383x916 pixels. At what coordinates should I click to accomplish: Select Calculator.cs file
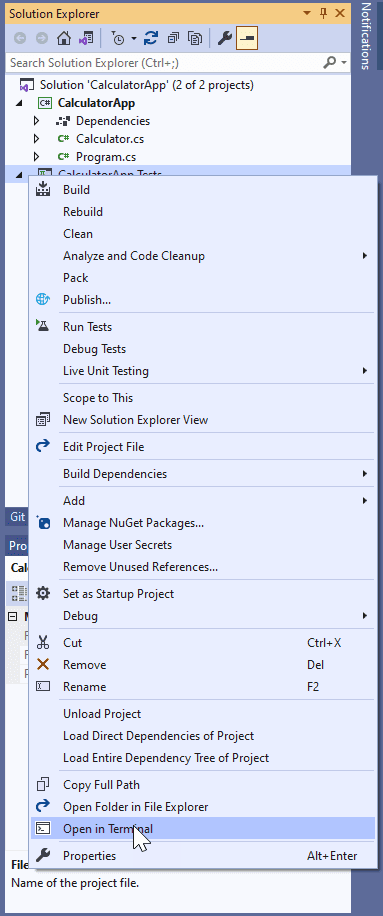[x=110, y=139]
